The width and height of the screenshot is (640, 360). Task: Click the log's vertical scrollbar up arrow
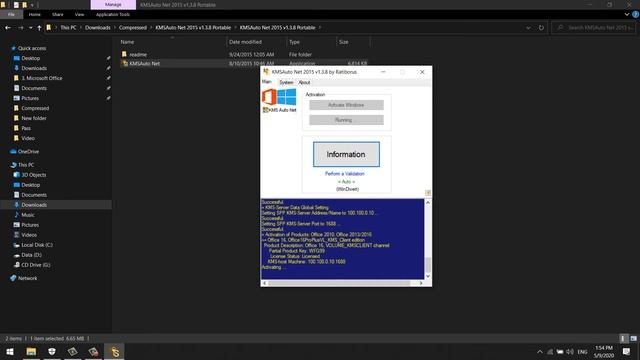click(428, 202)
